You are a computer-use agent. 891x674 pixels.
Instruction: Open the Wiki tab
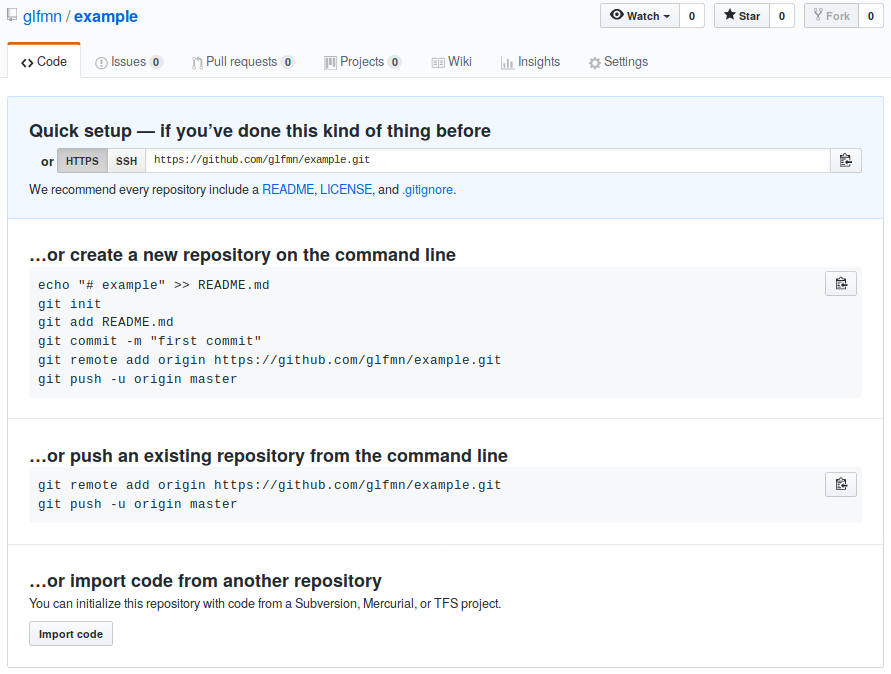[452, 62]
